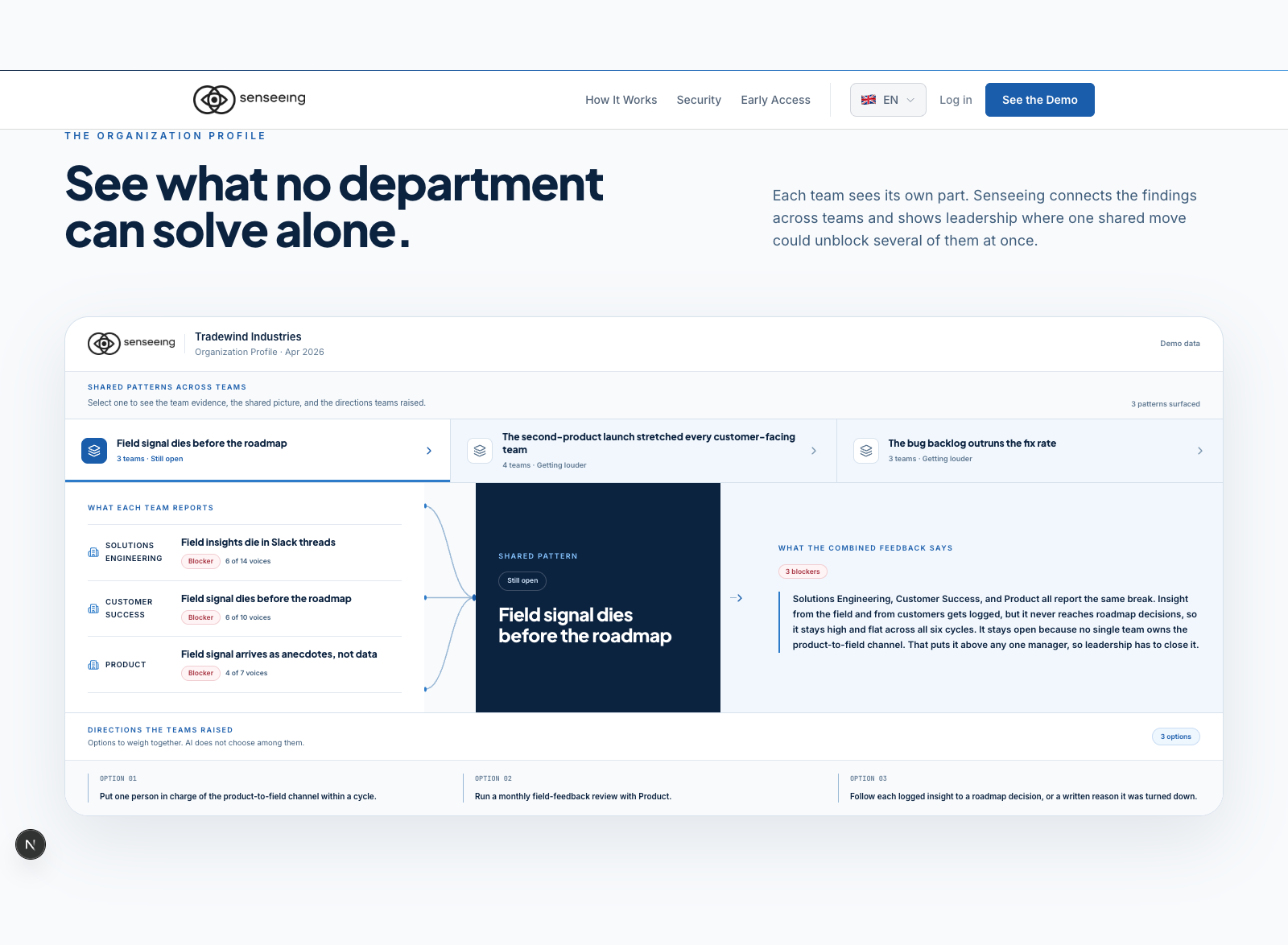This screenshot has width=1288, height=945.
Task: Click the Blocker badge under 'Field insights die in Slack threads'
Action: 200,561
